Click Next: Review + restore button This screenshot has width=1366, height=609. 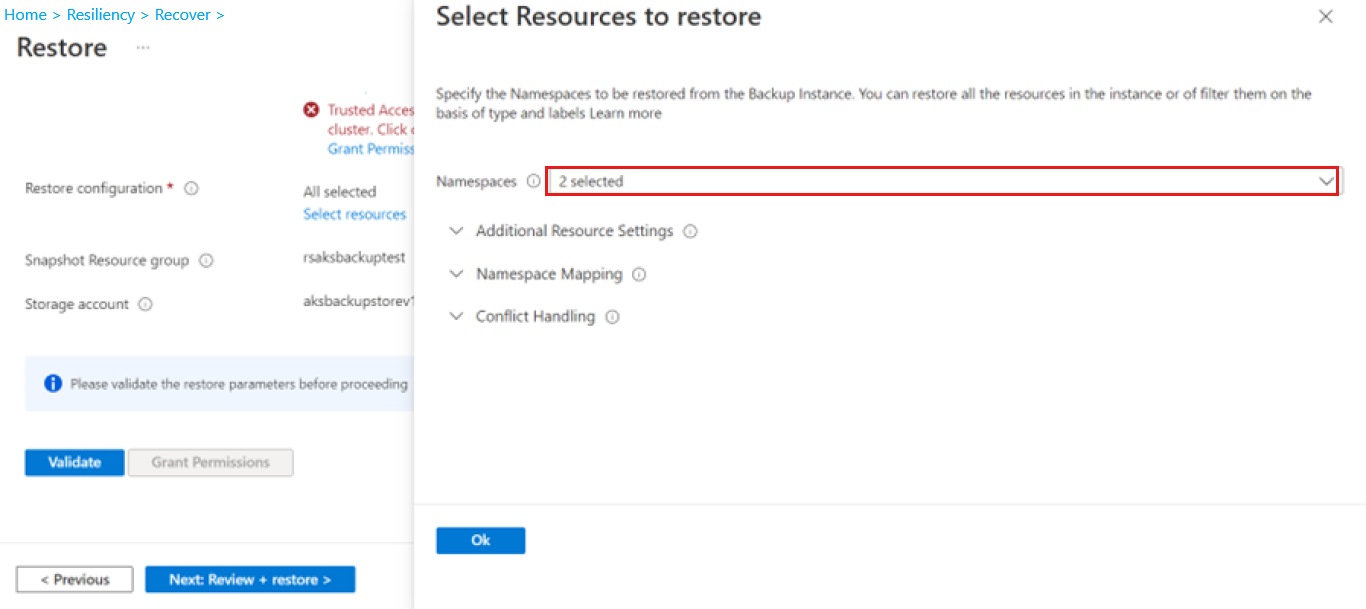[x=250, y=579]
